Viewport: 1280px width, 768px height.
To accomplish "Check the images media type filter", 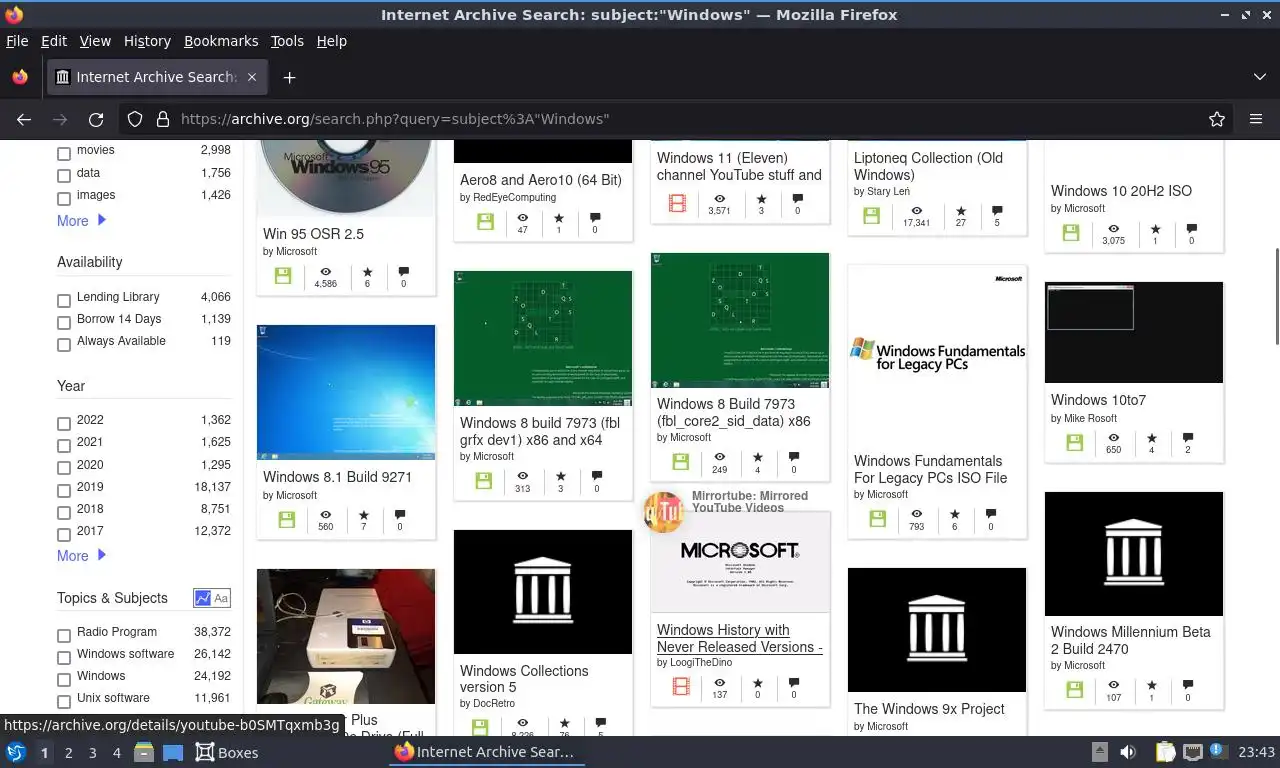I will 64,198.
